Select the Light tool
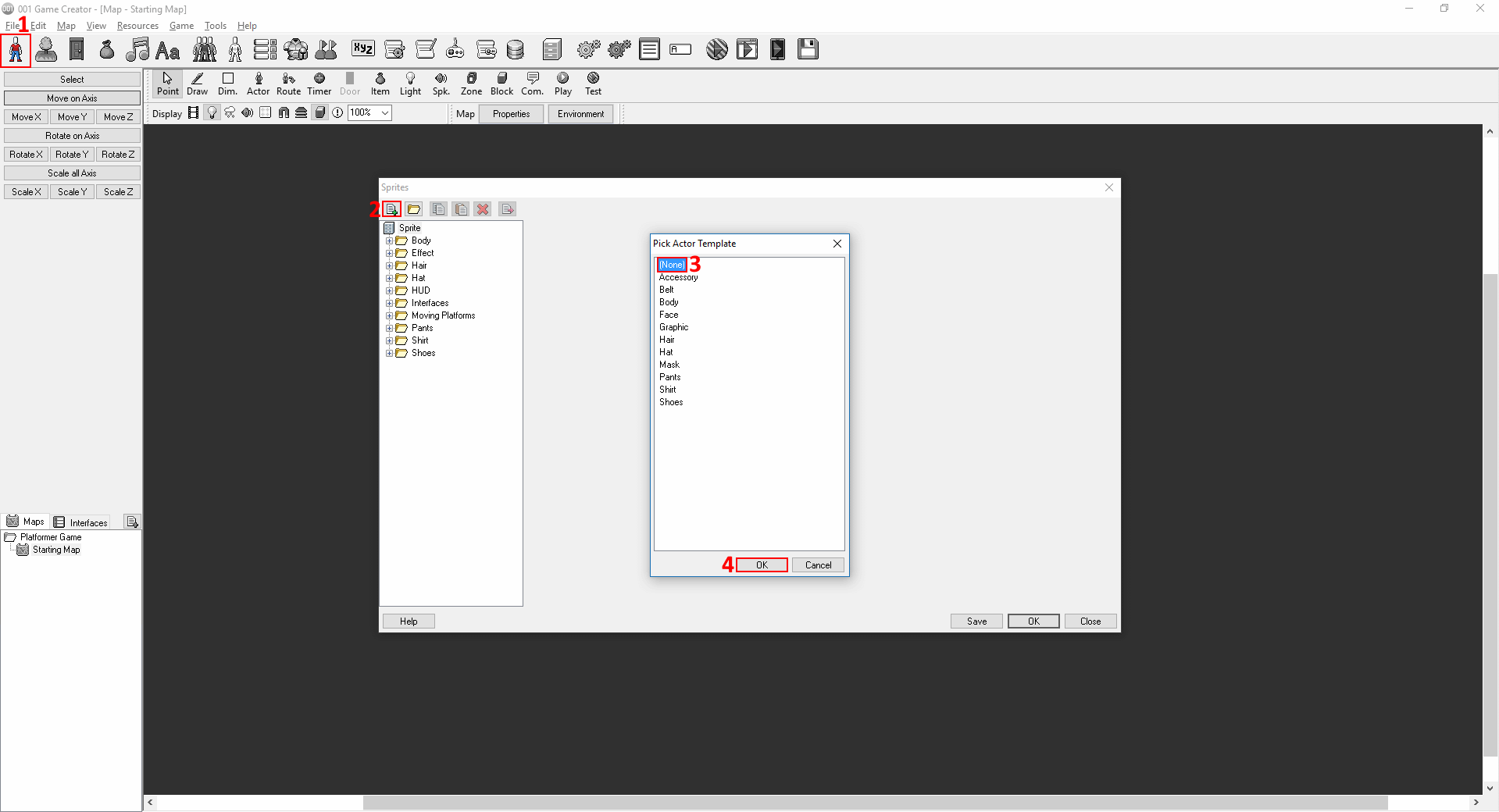Image resolution: width=1499 pixels, height=812 pixels. [x=411, y=84]
